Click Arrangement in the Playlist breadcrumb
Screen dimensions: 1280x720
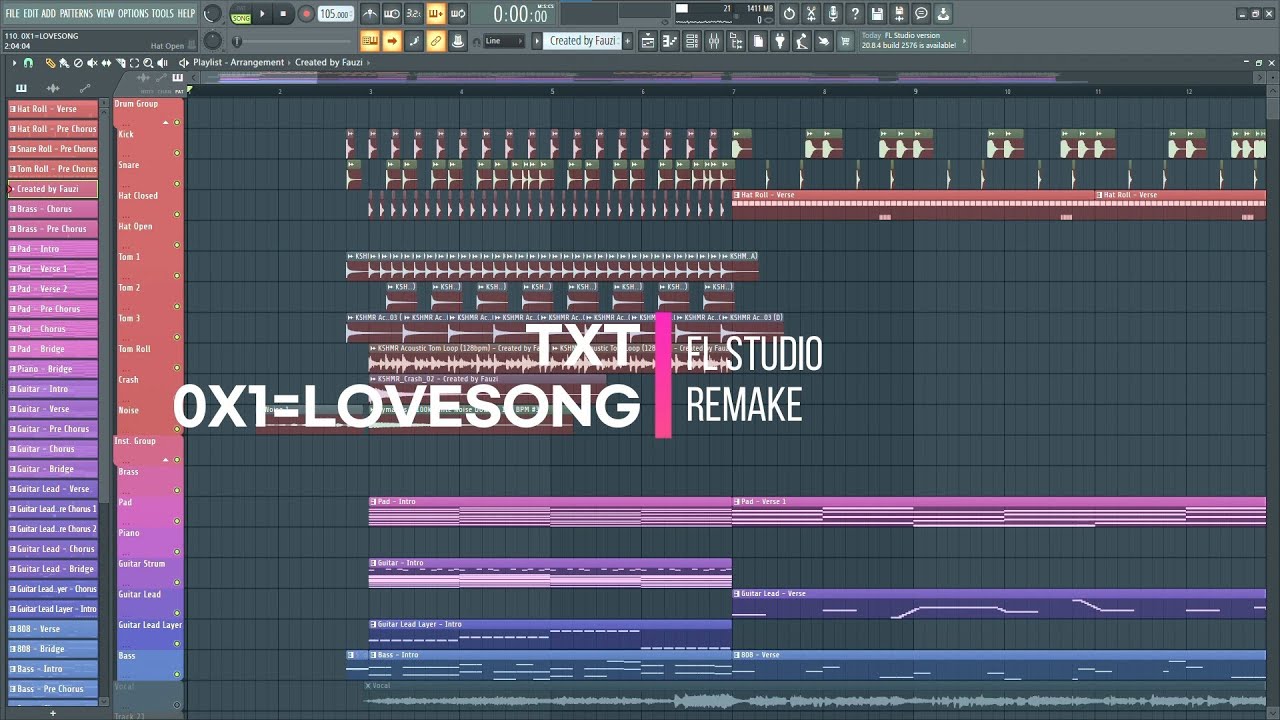(257, 62)
